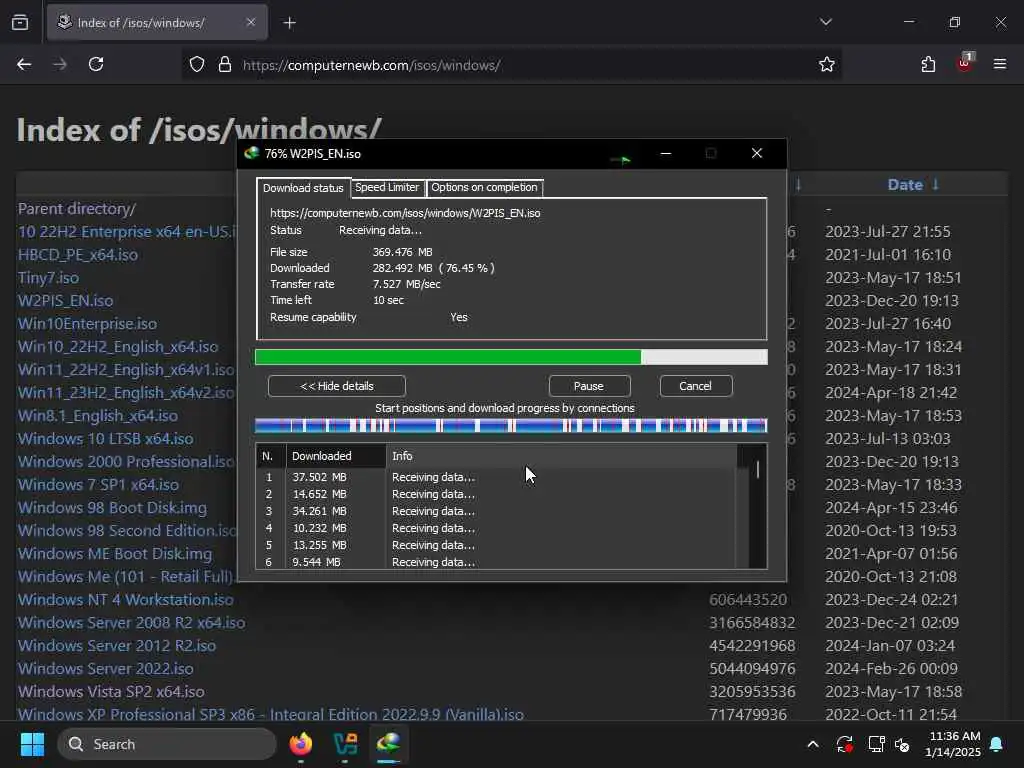Image resolution: width=1024 pixels, height=768 pixels.
Task: Open the VS taskbar app icon
Action: pyautogui.click(x=345, y=744)
